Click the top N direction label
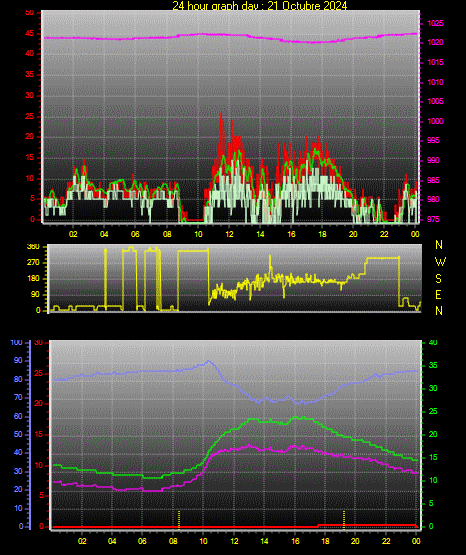466x555 pixels. click(x=439, y=245)
